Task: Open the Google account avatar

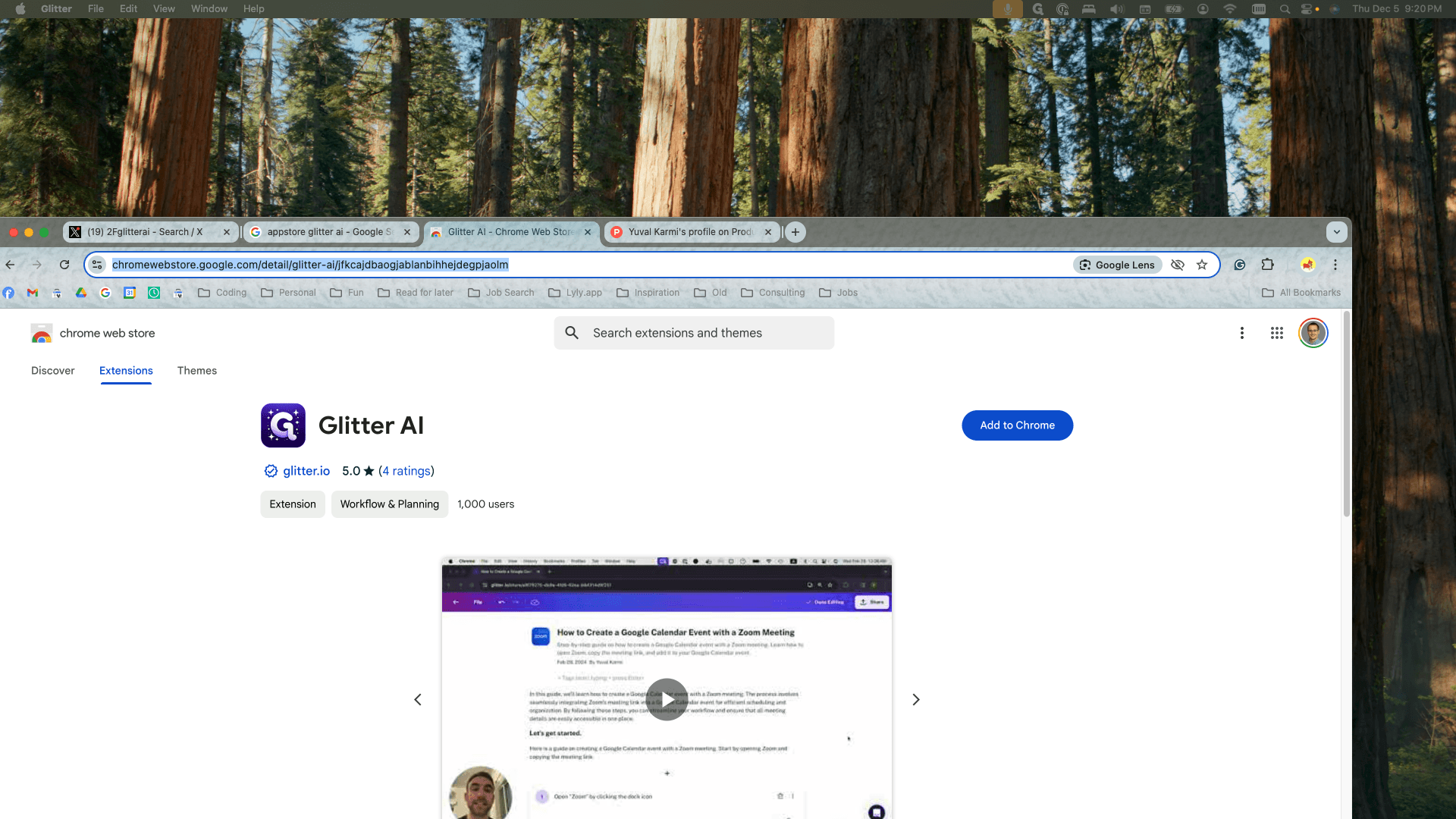Action: (x=1313, y=333)
